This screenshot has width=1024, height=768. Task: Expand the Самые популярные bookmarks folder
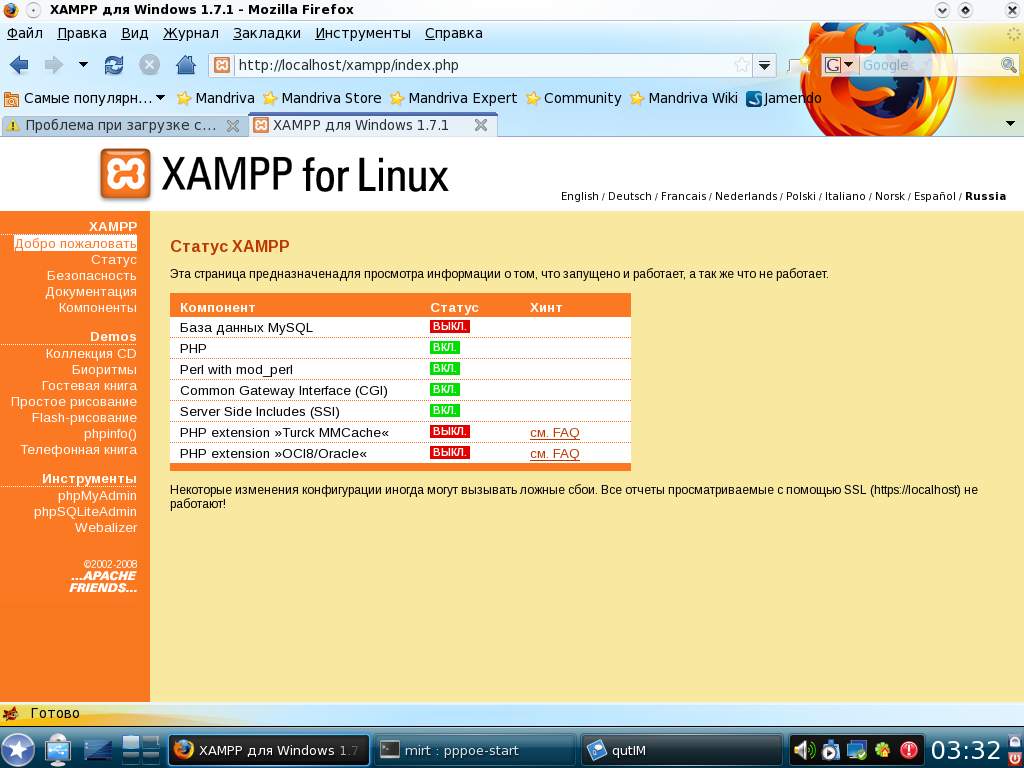tap(84, 99)
